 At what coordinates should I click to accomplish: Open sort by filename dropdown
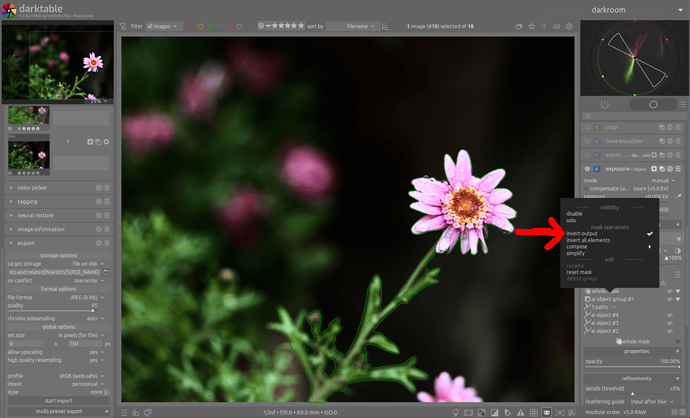coord(352,26)
